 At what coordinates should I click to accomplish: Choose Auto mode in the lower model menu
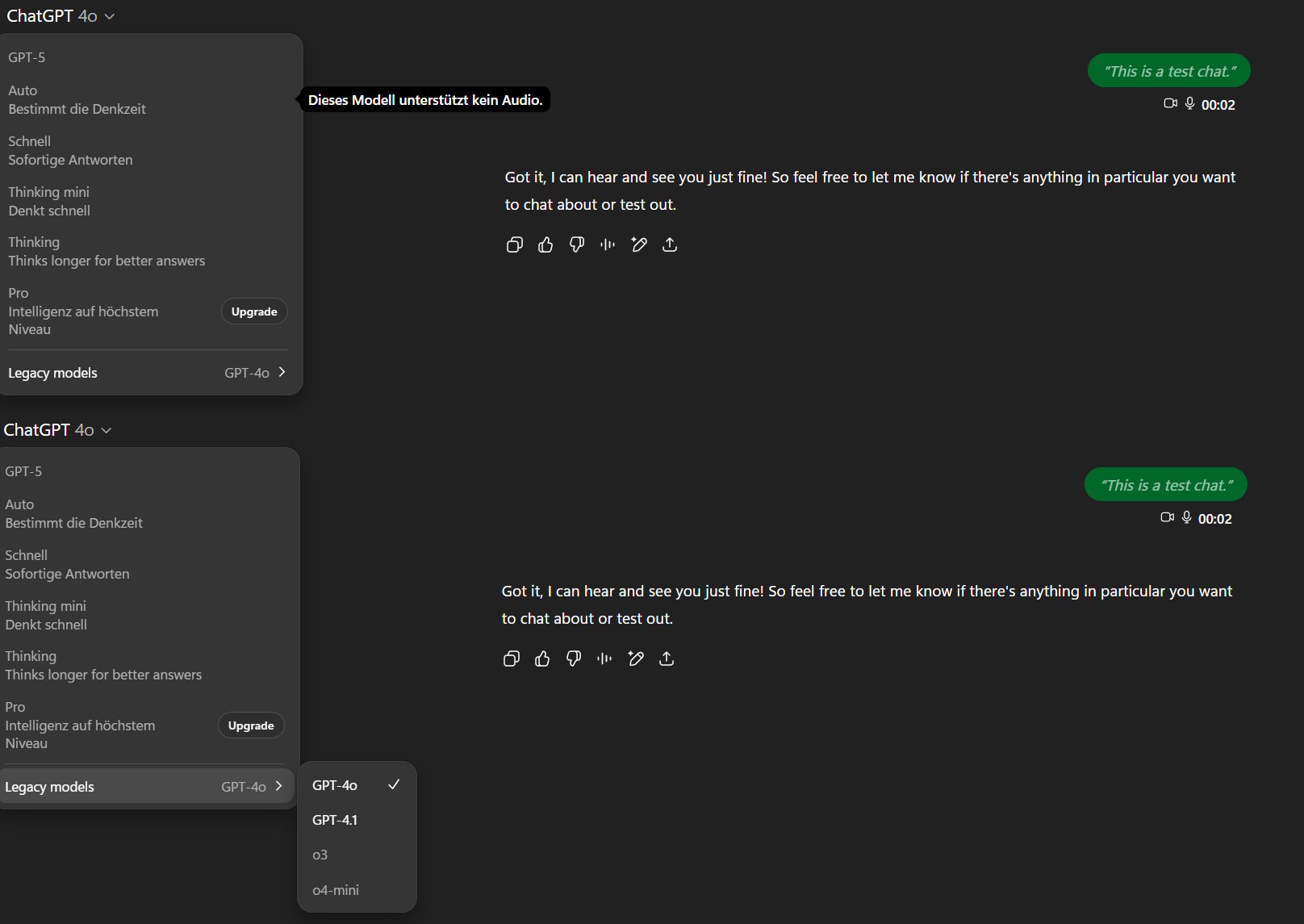[144, 513]
